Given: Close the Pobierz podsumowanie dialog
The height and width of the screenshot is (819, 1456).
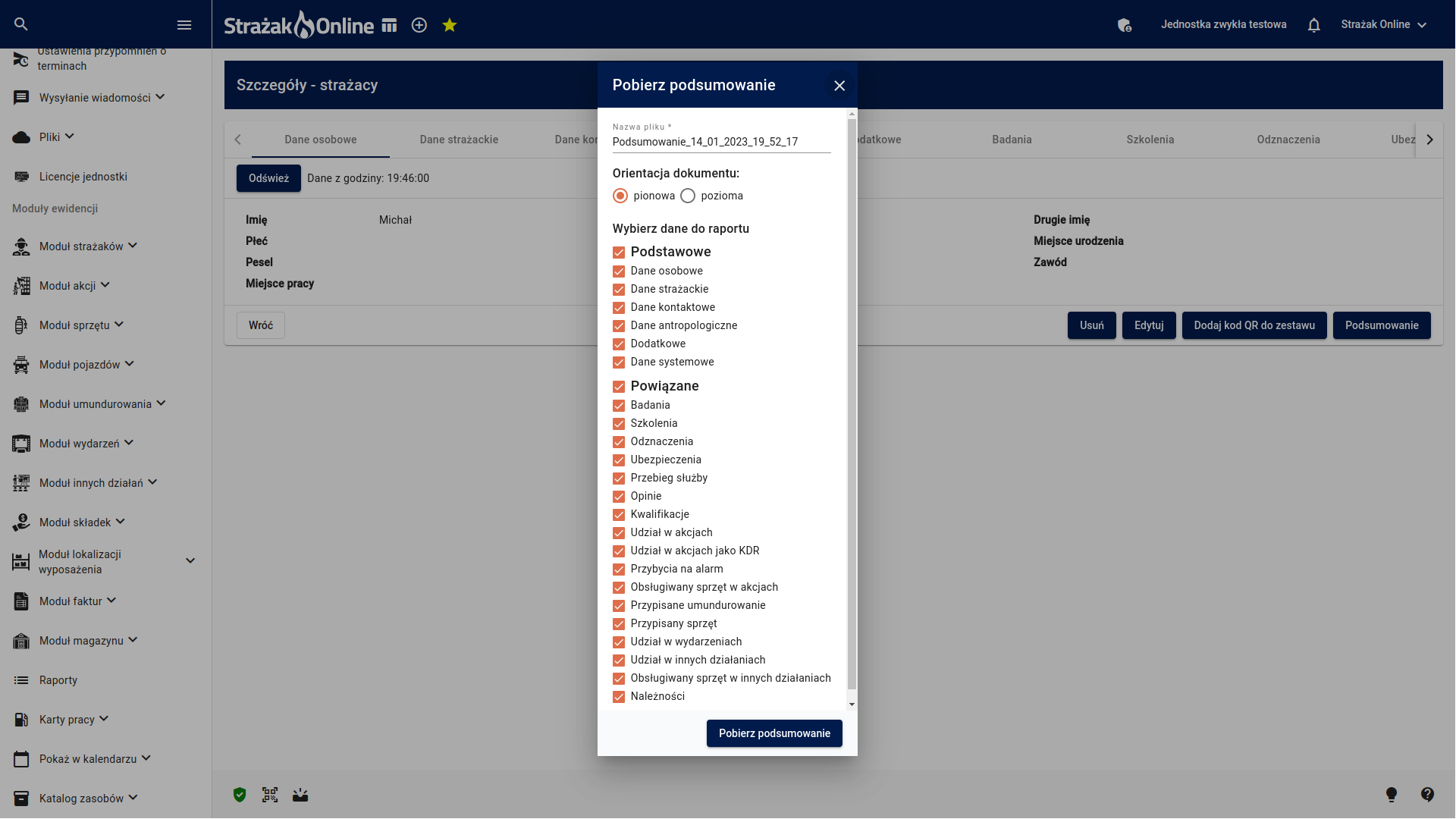Looking at the screenshot, I should [839, 86].
